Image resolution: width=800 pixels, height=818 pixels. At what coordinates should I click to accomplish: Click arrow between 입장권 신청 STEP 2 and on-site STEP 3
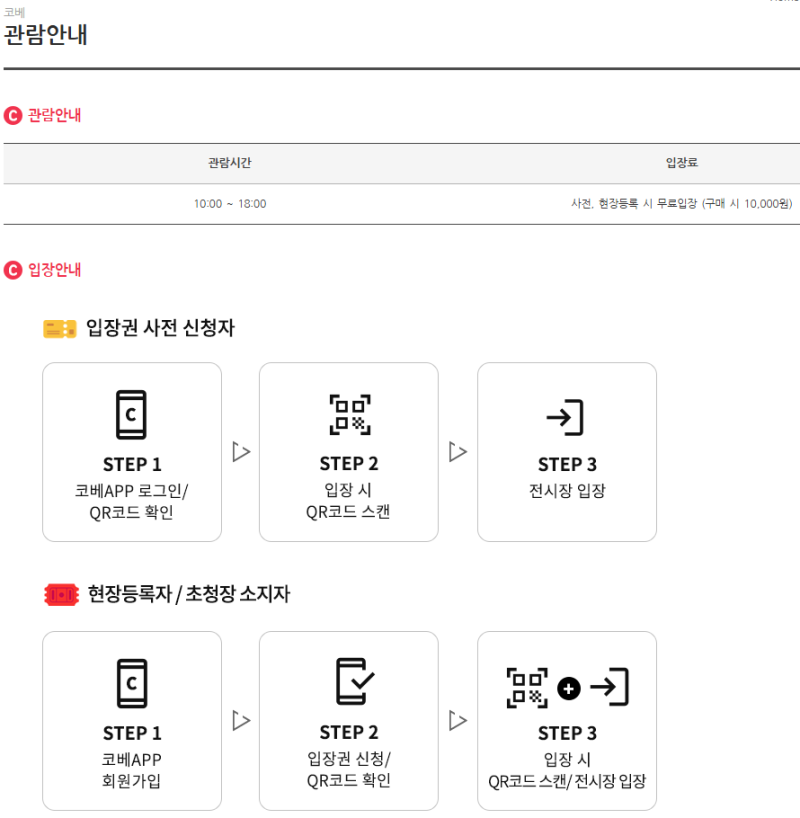458,720
